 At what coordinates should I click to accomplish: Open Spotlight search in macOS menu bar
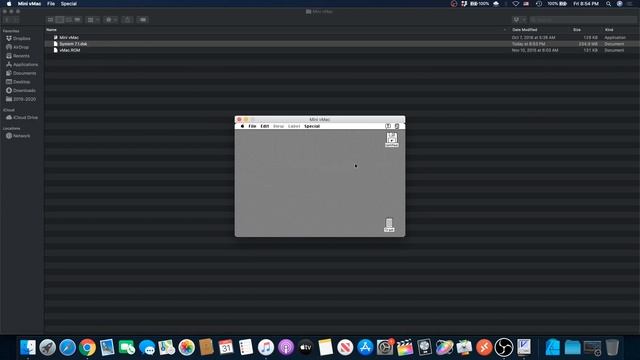point(608,4)
